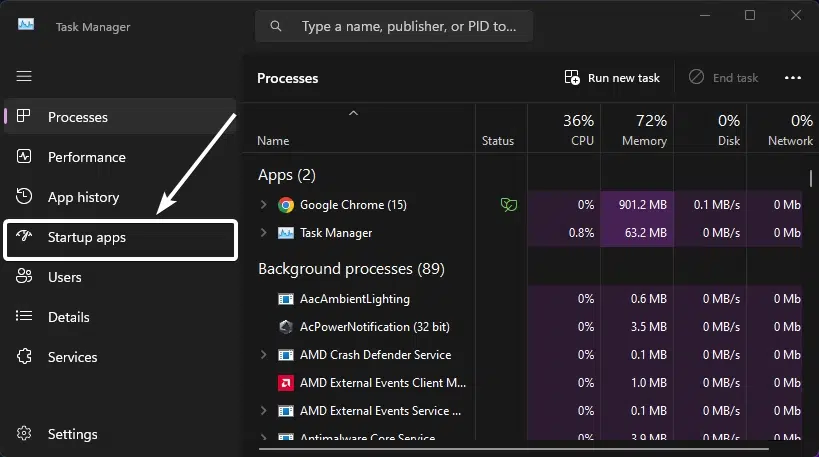Click the Services puzzle icon

click(24, 356)
